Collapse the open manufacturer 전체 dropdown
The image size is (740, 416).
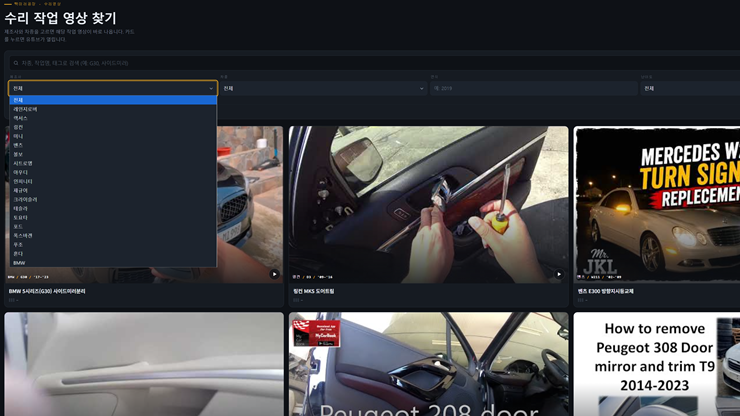click(x=113, y=88)
